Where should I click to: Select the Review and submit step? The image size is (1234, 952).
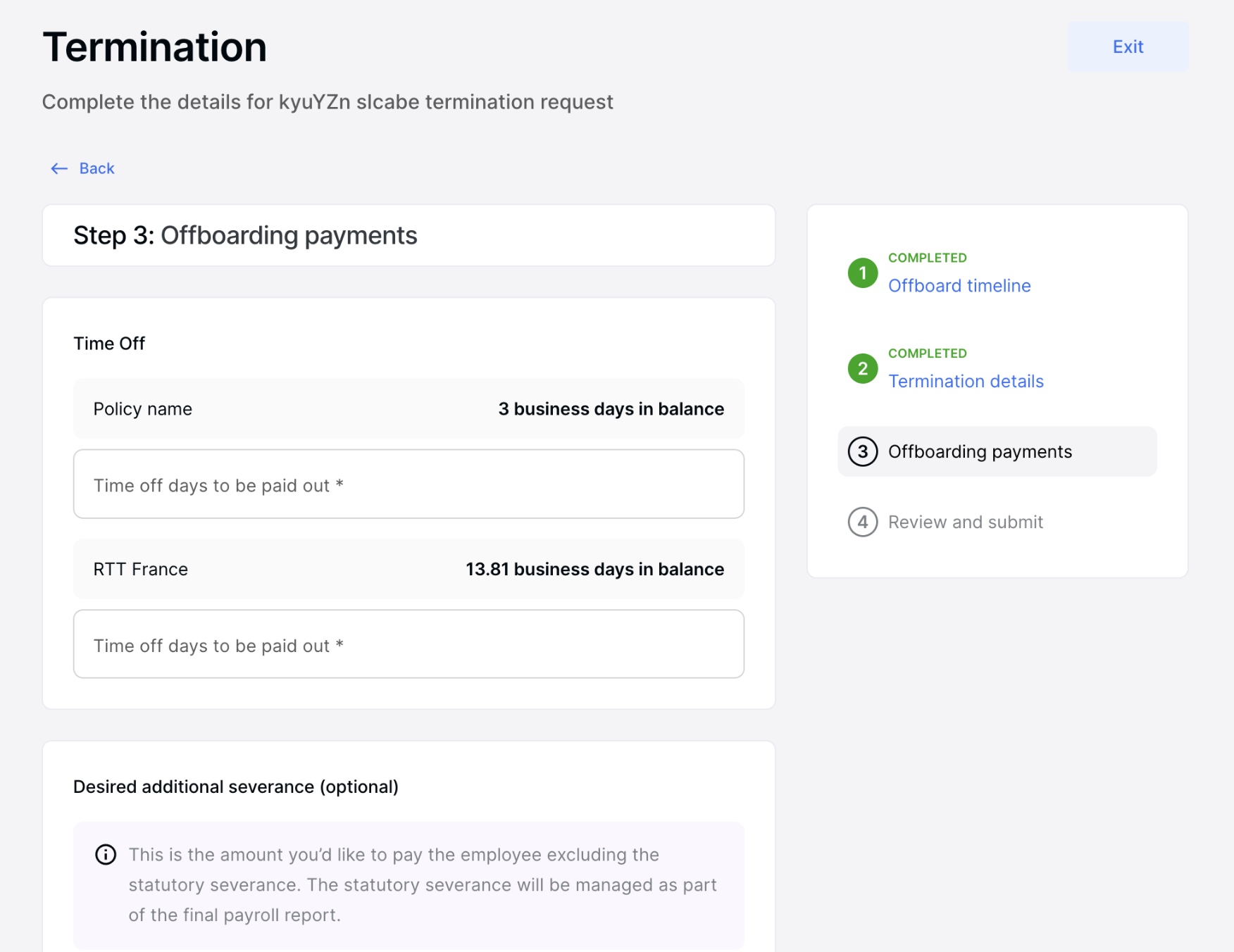[966, 522]
